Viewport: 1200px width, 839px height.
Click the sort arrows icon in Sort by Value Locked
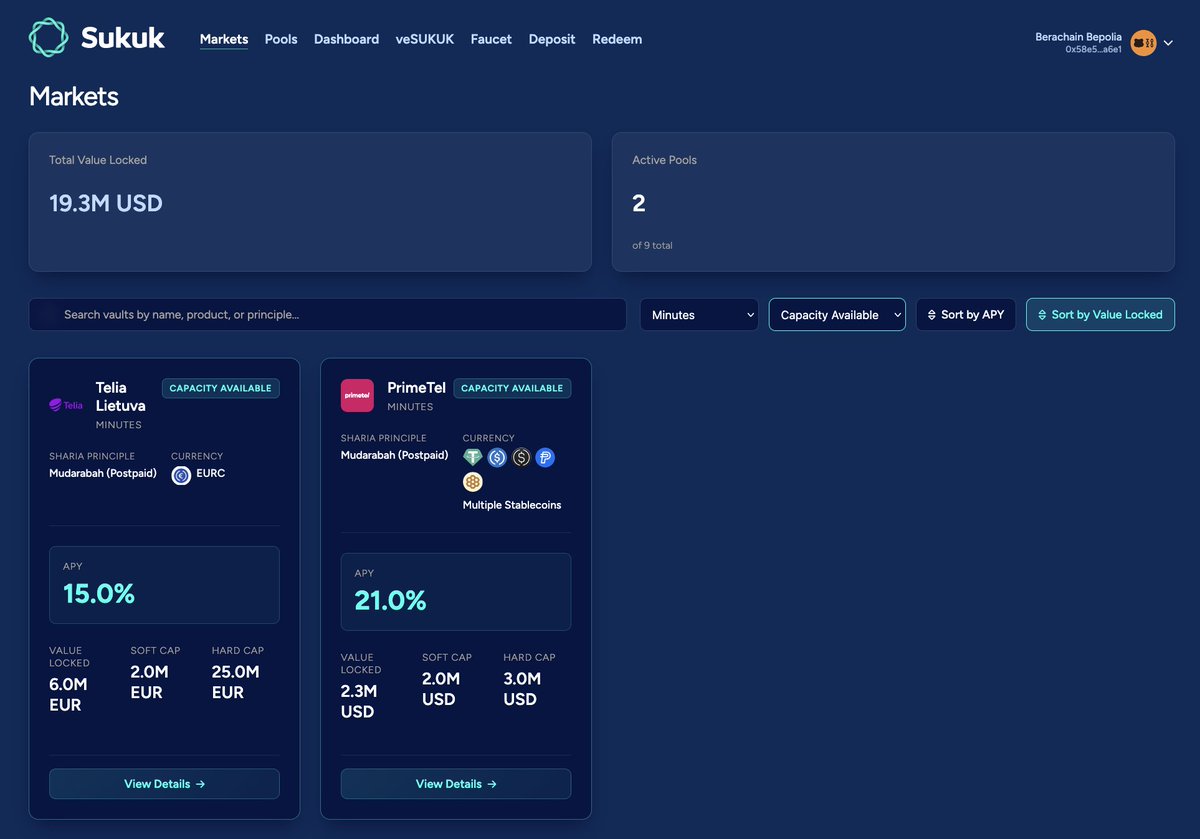(1042, 315)
